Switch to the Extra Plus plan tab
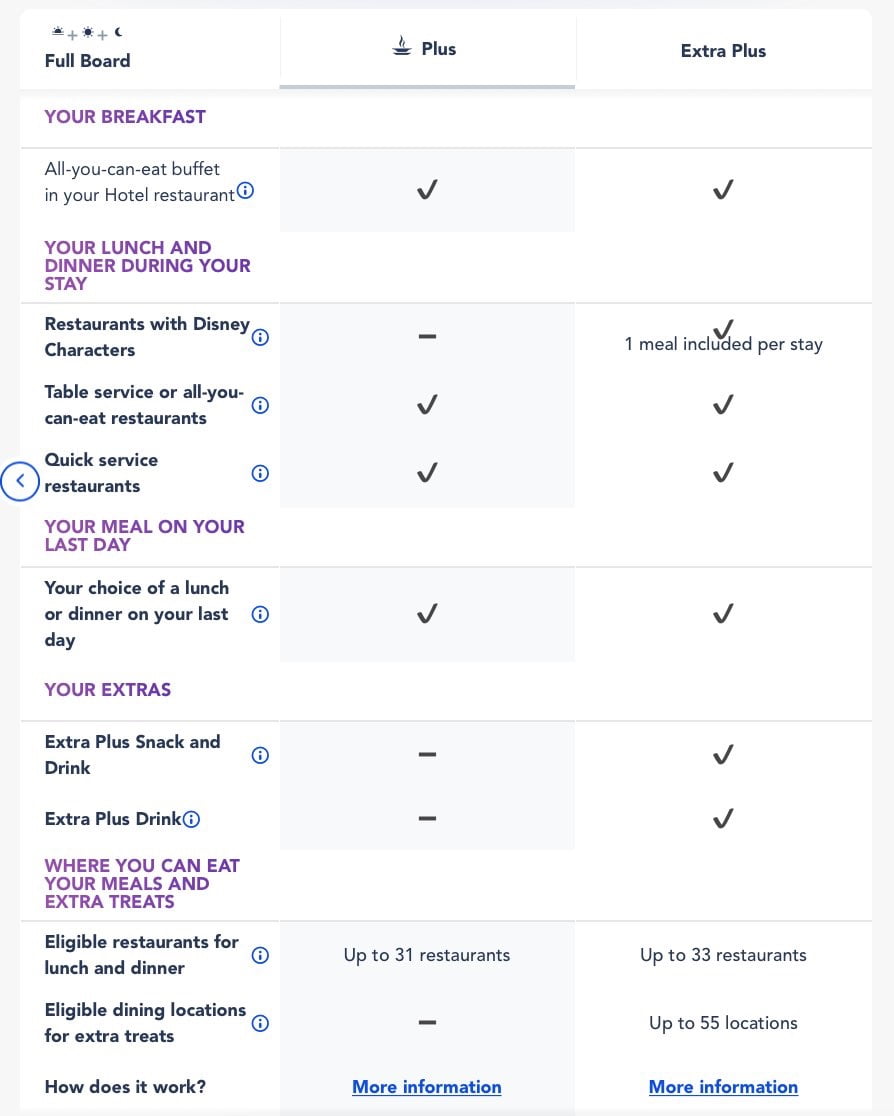Image resolution: width=894 pixels, height=1116 pixels. coord(723,51)
